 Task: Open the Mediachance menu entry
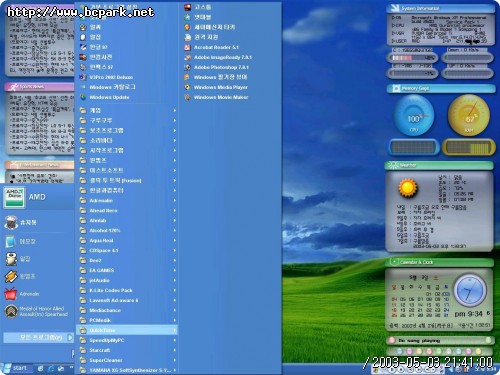point(127,310)
